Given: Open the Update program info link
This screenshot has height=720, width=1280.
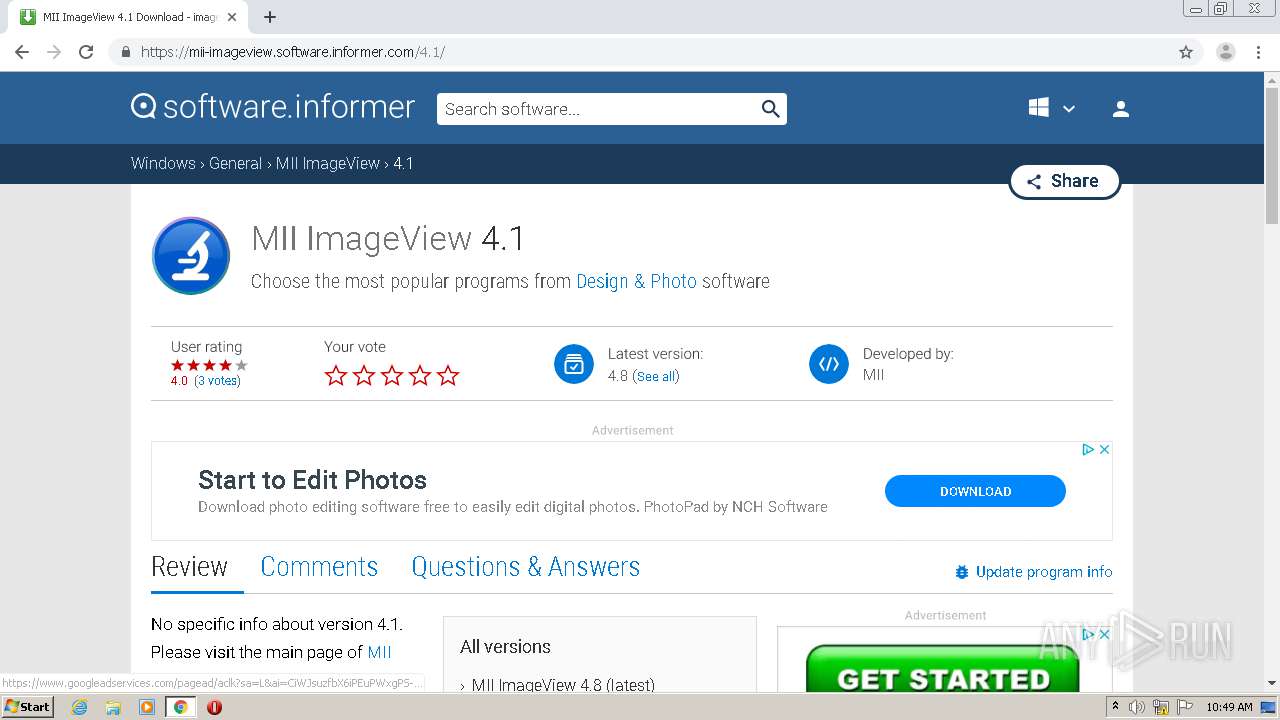Looking at the screenshot, I should 1044,572.
